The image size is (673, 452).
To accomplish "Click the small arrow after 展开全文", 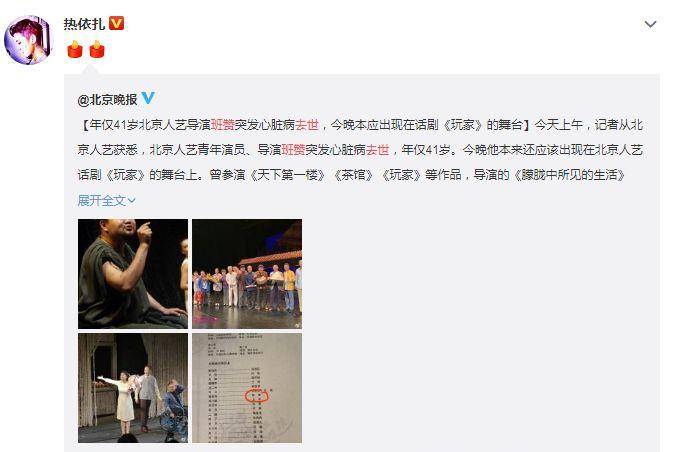I will click(131, 200).
